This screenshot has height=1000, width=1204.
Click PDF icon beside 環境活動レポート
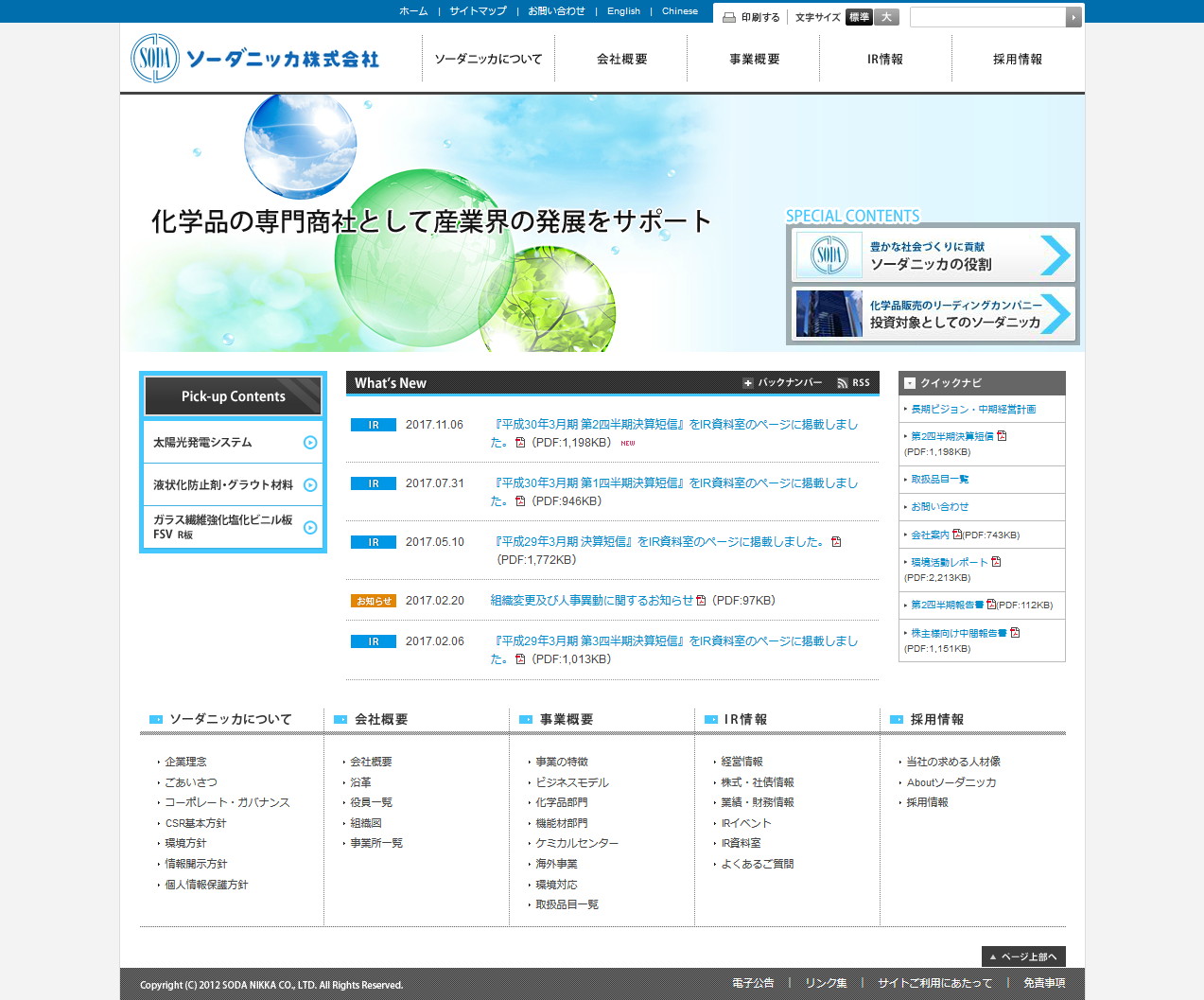pos(996,562)
